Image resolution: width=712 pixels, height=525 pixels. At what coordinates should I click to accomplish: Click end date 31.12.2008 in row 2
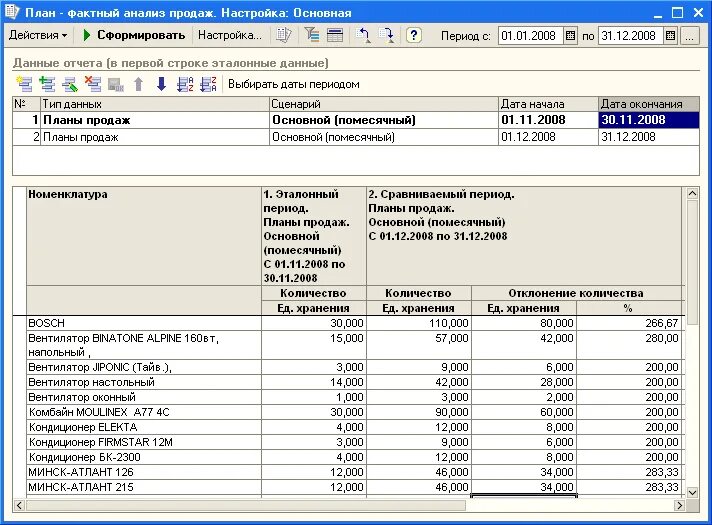(649, 137)
